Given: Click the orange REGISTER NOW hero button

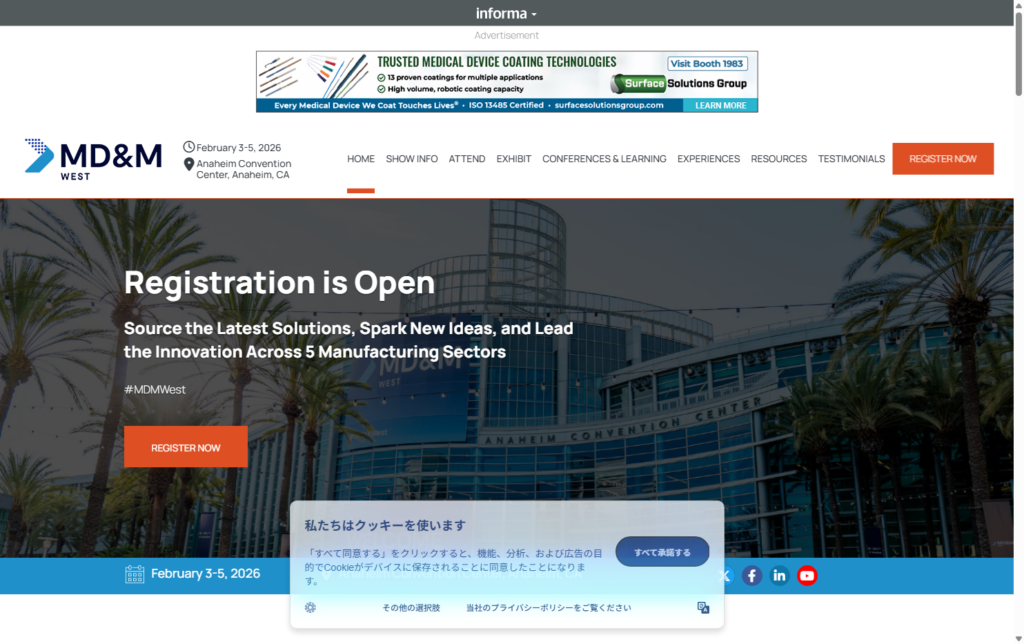Looking at the screenshot, I should [185, 447].
